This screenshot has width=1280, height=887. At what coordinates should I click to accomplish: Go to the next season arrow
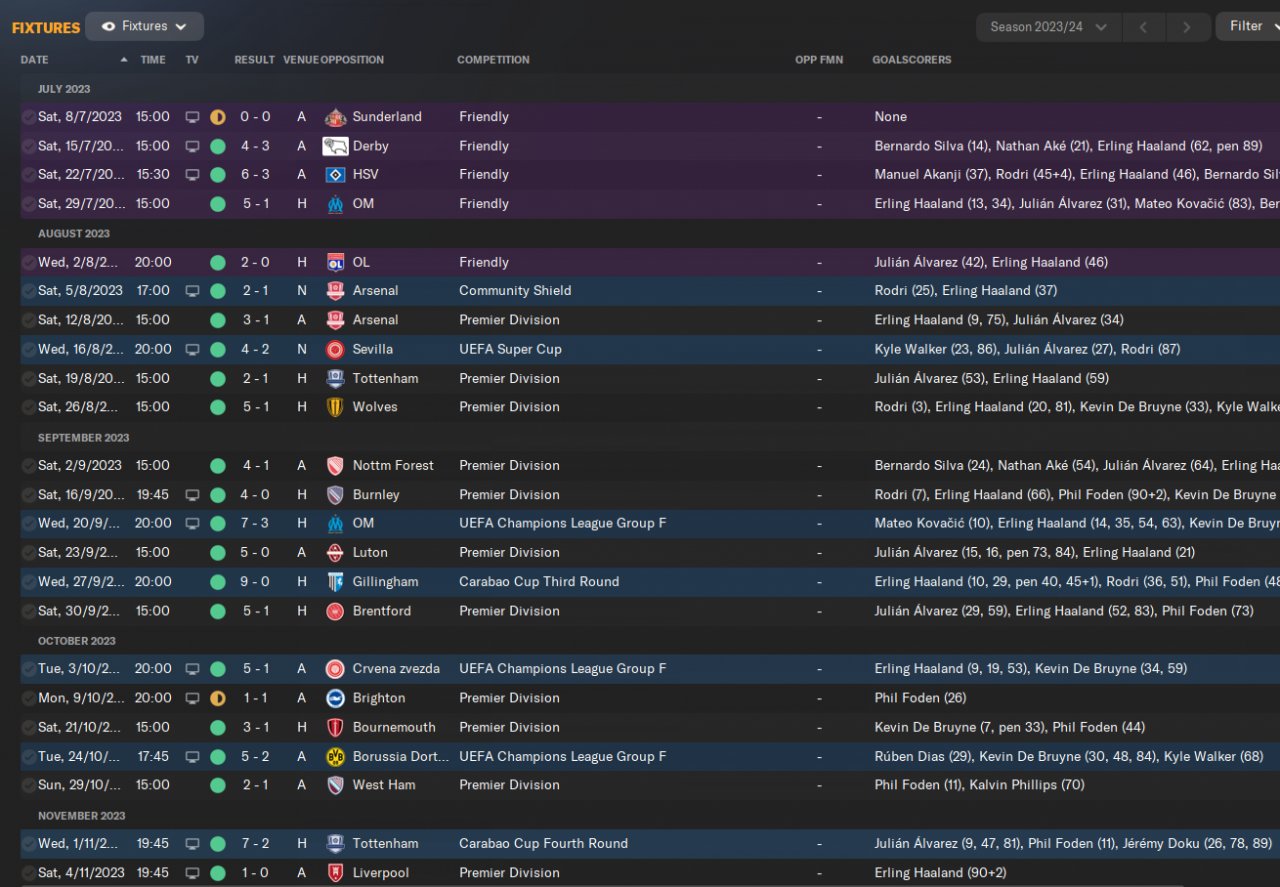[x=1186, y=27]
